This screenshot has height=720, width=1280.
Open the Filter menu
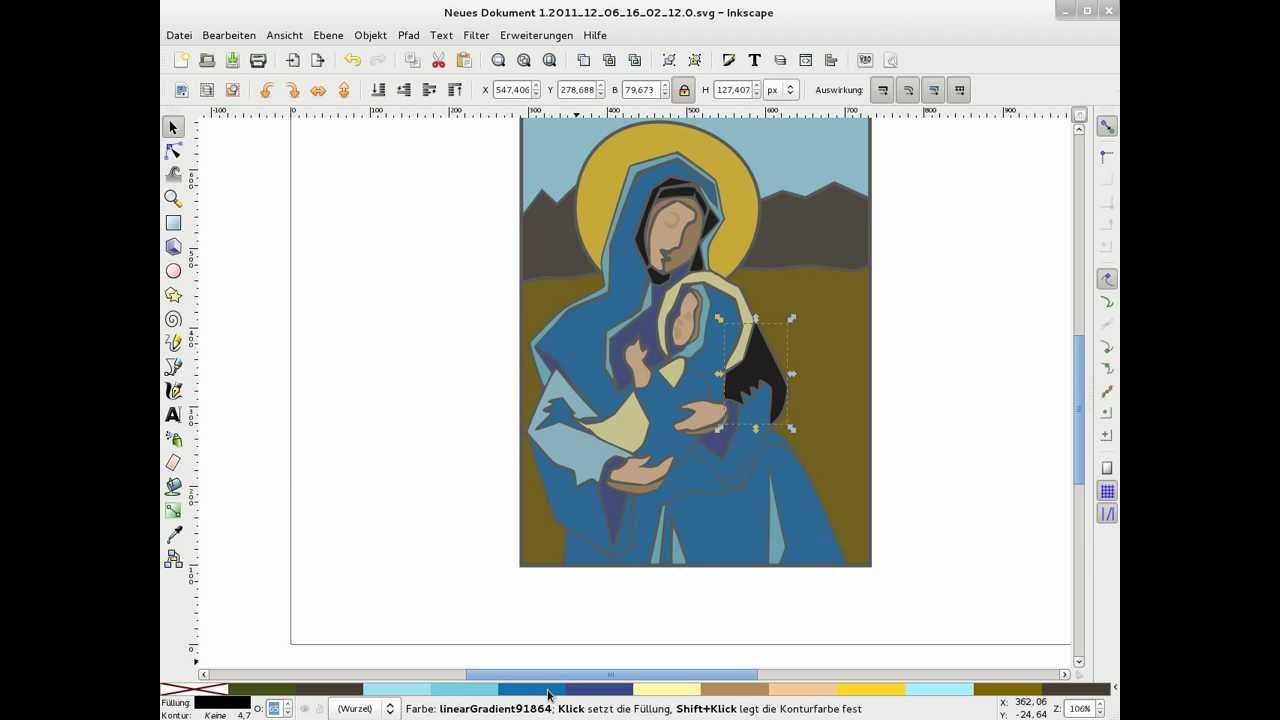coord(476,35)
